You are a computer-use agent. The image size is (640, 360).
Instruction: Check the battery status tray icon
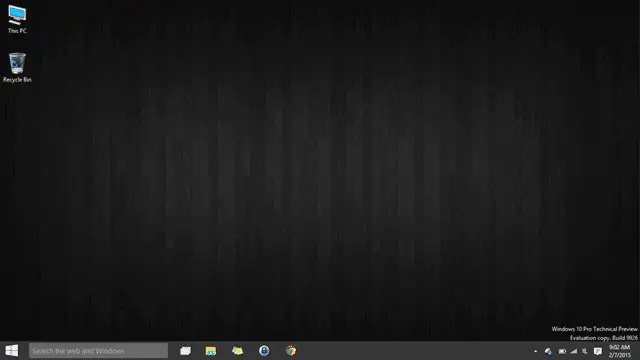click(562, 351)
